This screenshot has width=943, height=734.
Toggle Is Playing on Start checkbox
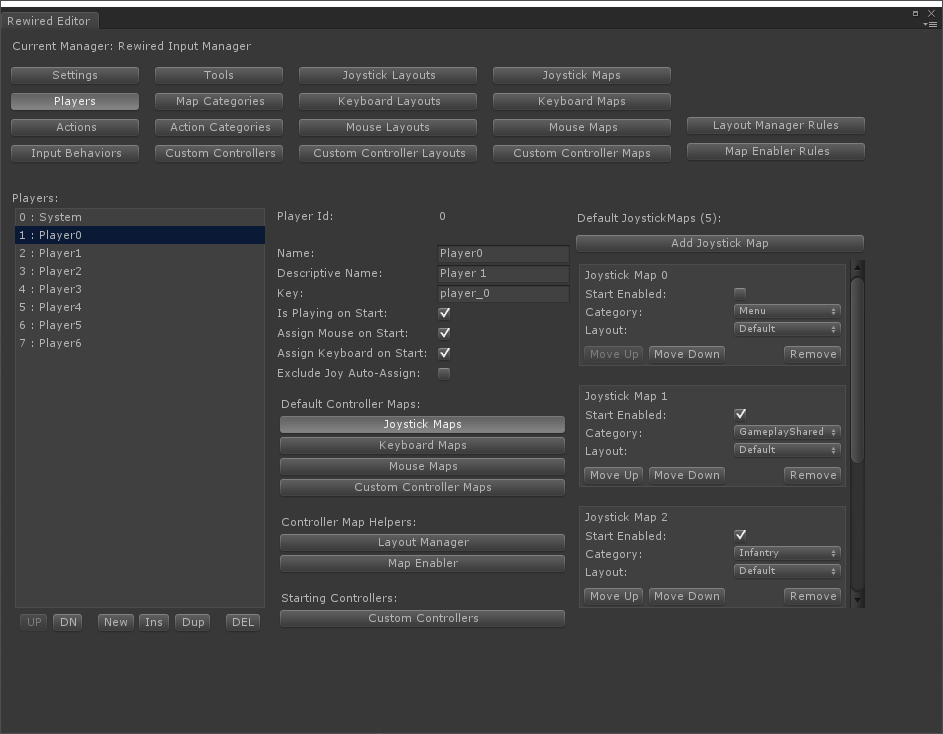[x=444, y=313]
